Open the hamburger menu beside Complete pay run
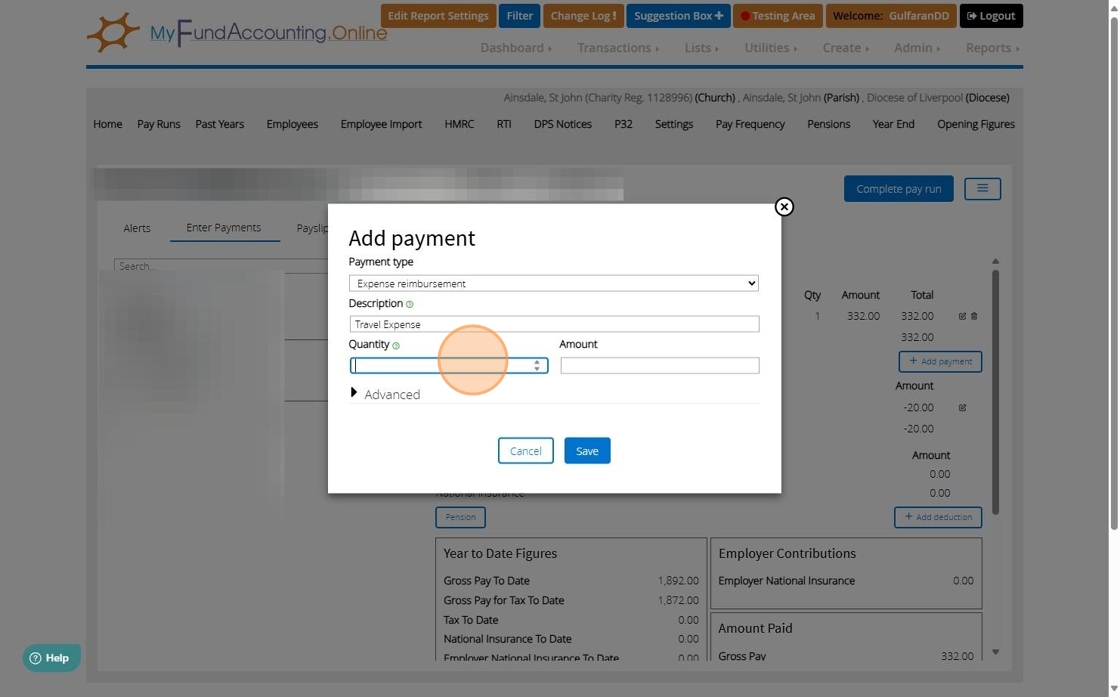 click(x=982, y=189)
